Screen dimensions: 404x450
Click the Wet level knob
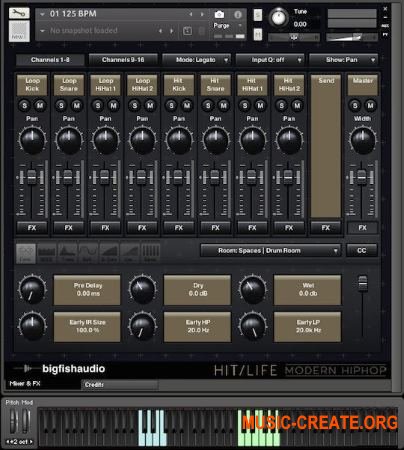click(252, 290)
